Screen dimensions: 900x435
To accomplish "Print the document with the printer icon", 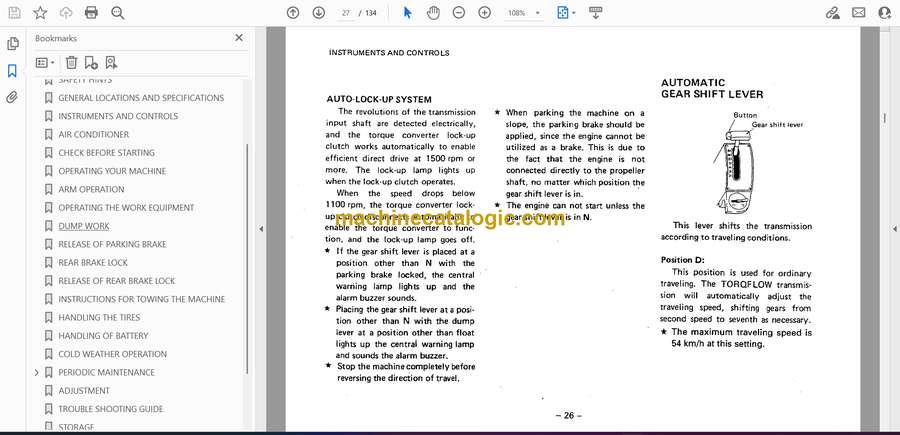I will (91, 13).
